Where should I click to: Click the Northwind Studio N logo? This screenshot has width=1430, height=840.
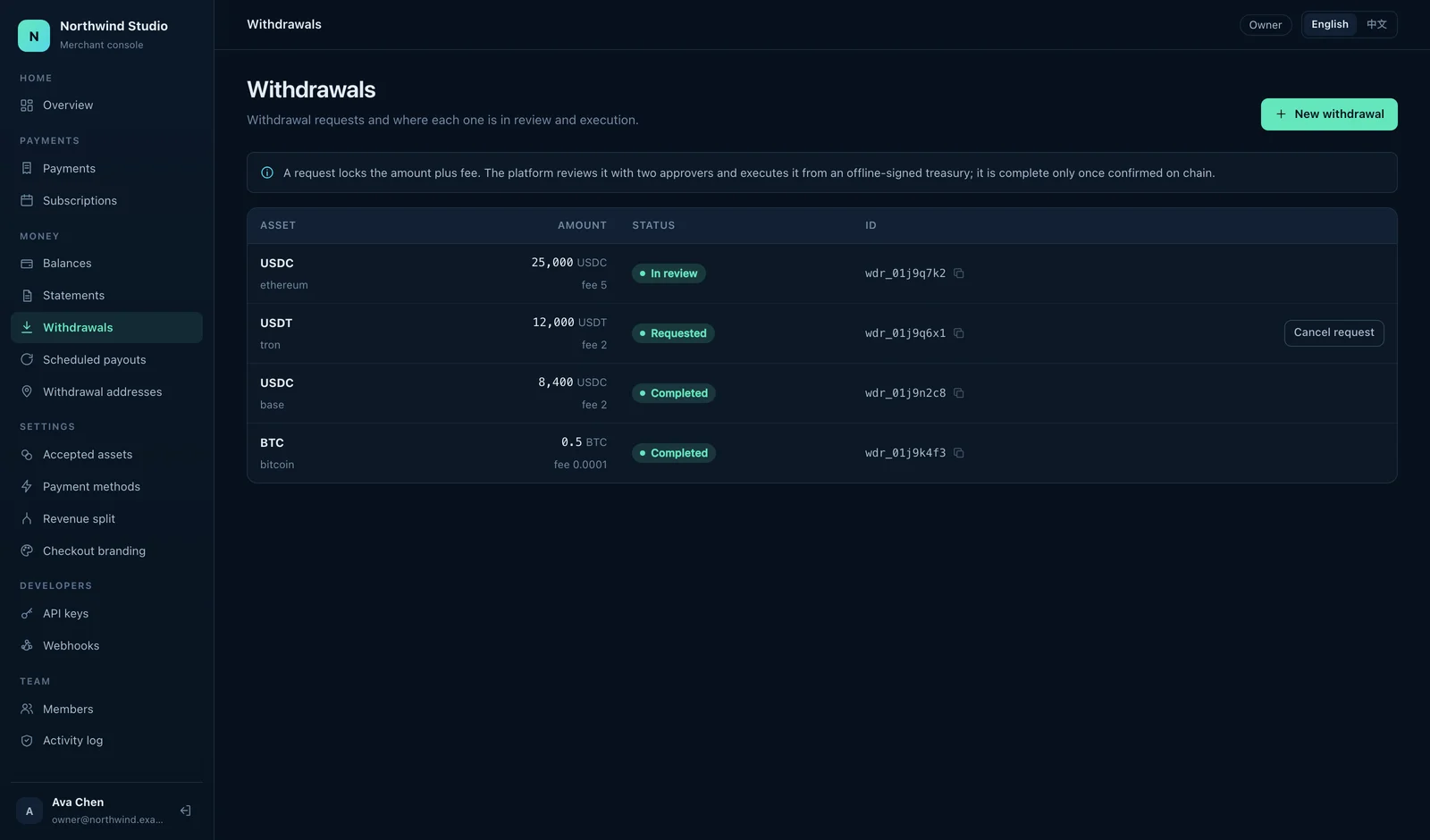point(34,36)
